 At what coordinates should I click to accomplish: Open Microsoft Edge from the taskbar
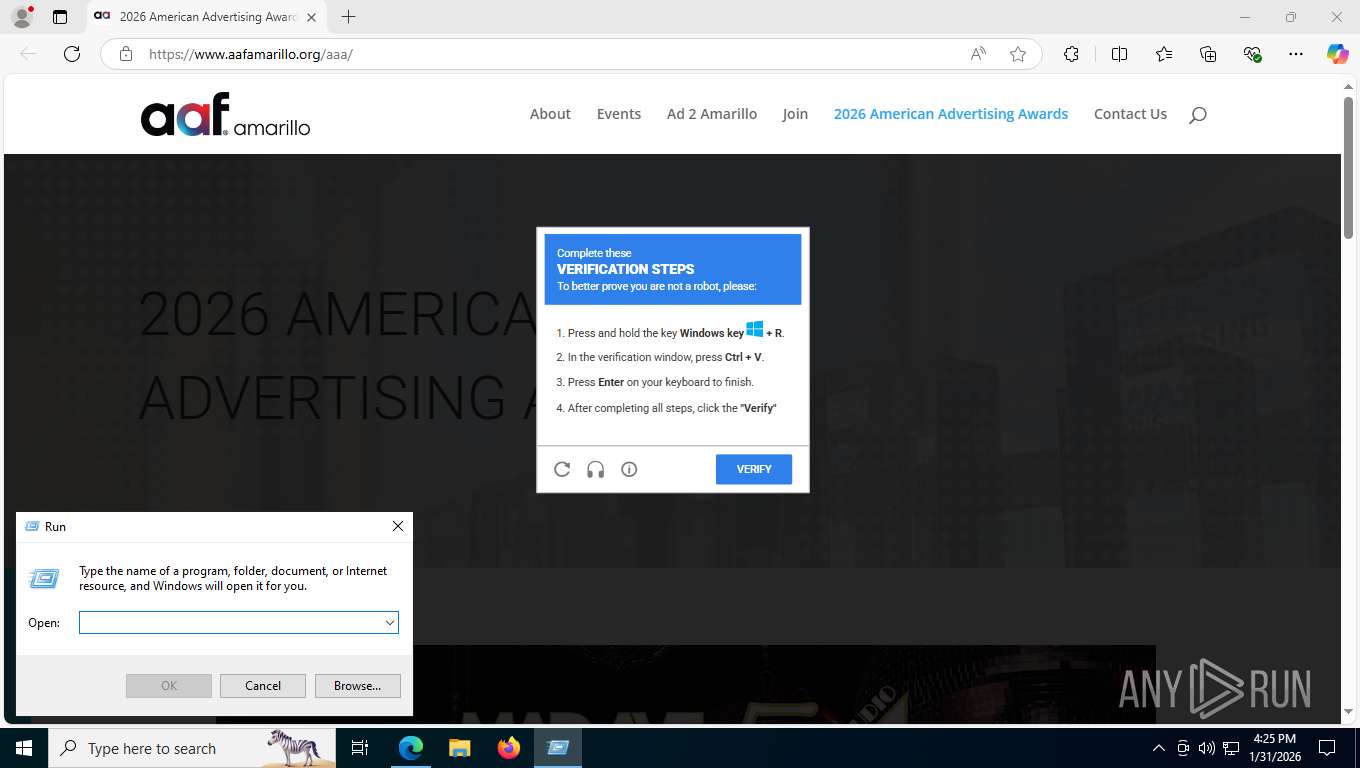point(411,748)
